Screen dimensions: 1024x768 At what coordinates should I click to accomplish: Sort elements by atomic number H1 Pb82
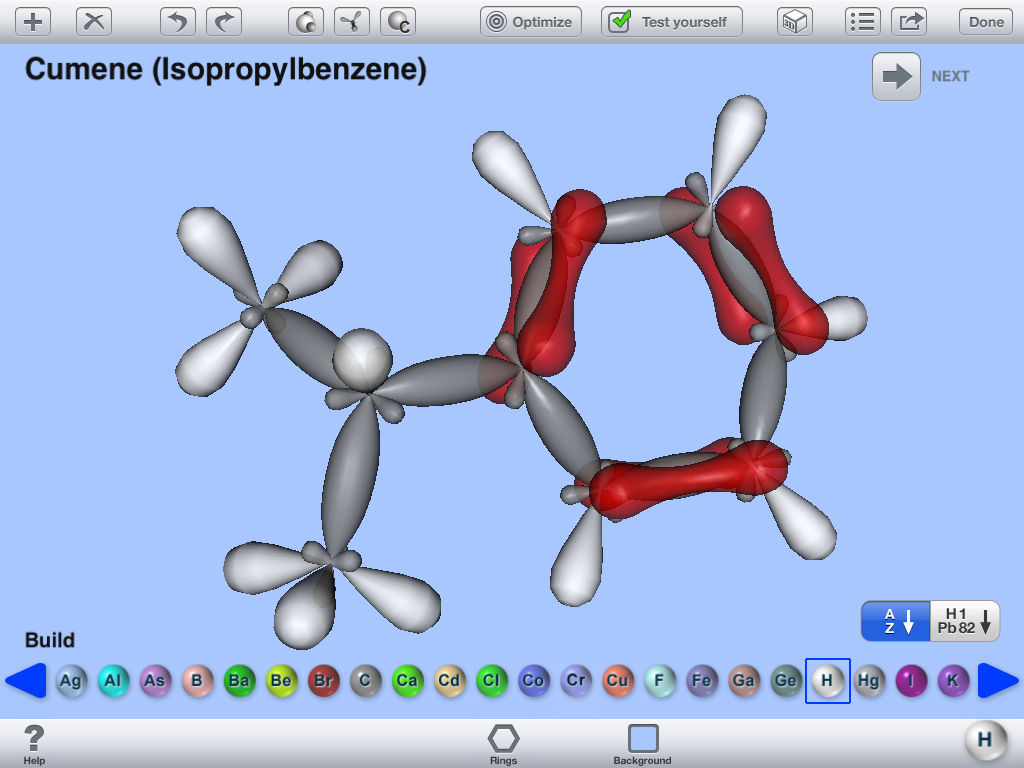point(965,621)
